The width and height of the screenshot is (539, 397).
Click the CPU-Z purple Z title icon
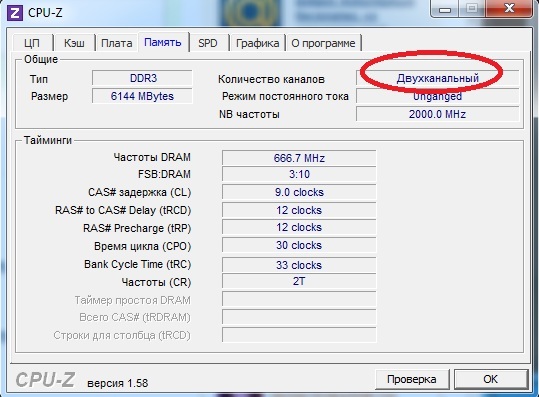[15, 13]
